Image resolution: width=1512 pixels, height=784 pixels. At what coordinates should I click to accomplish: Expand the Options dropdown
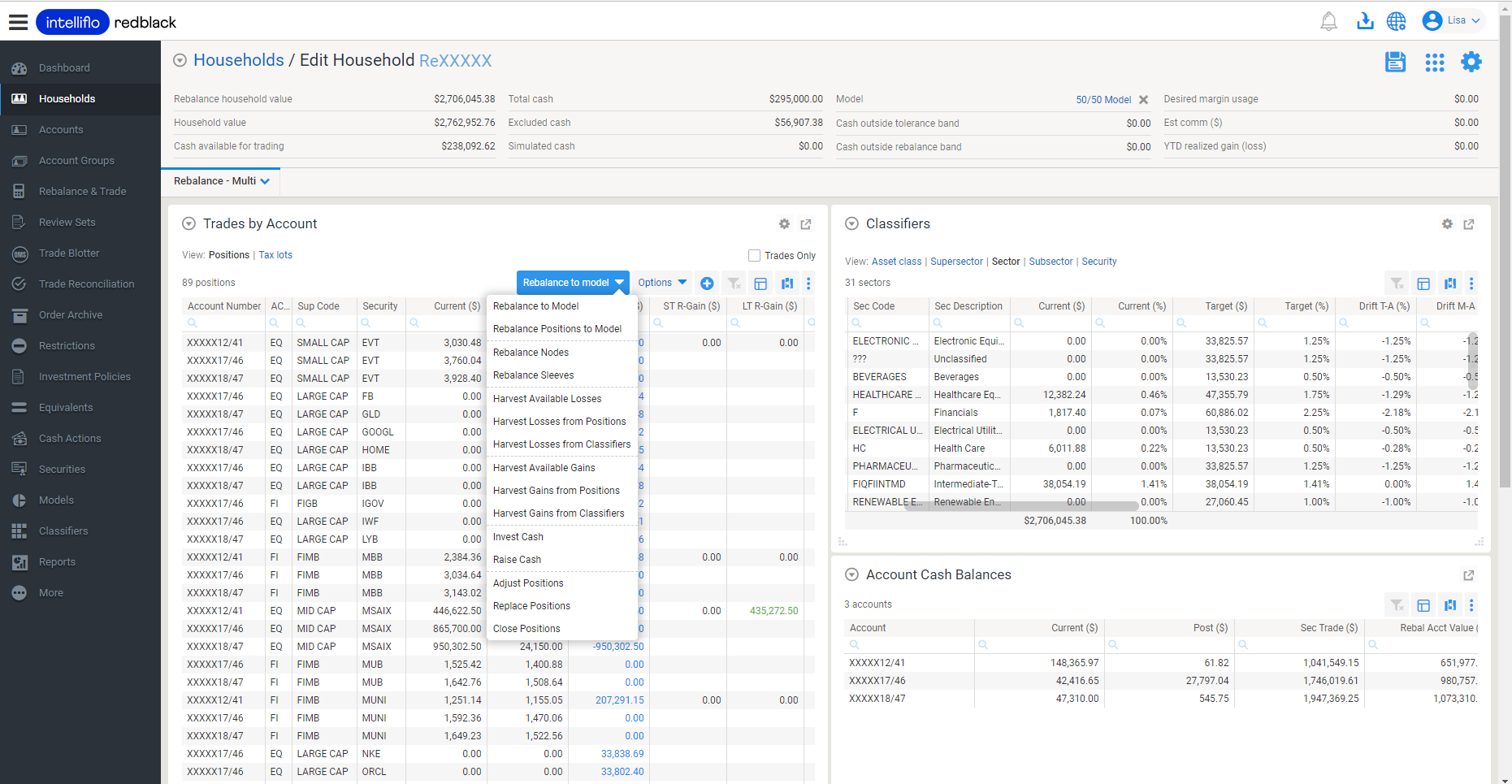661,283
